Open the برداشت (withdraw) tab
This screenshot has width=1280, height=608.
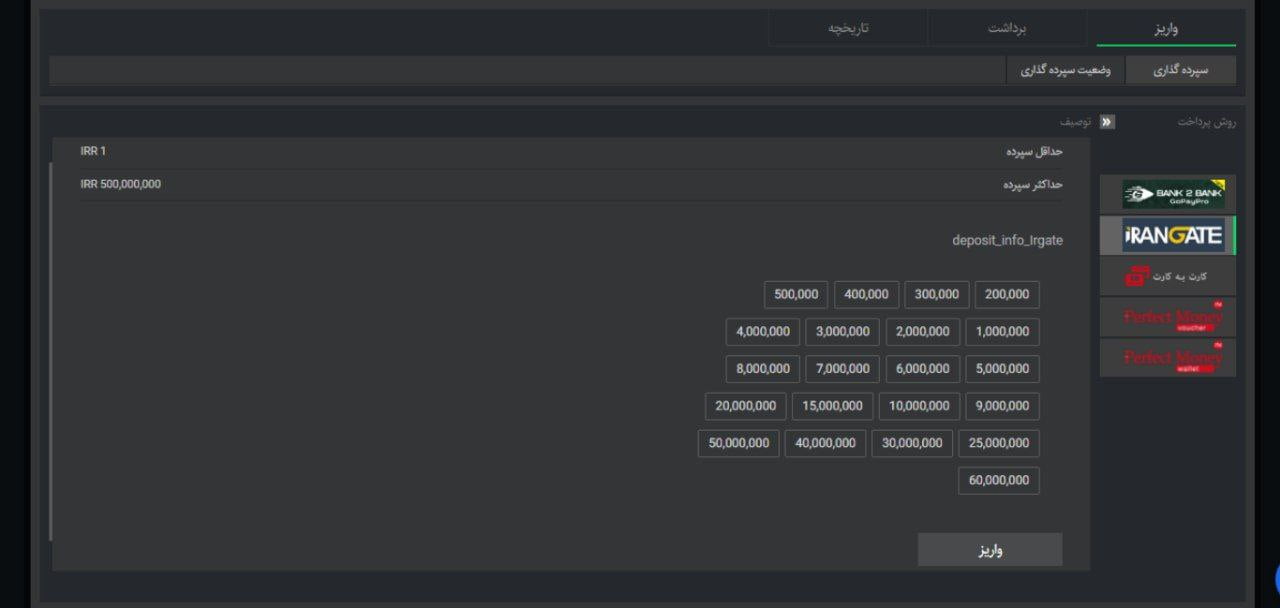click(x=1007, y=28)
